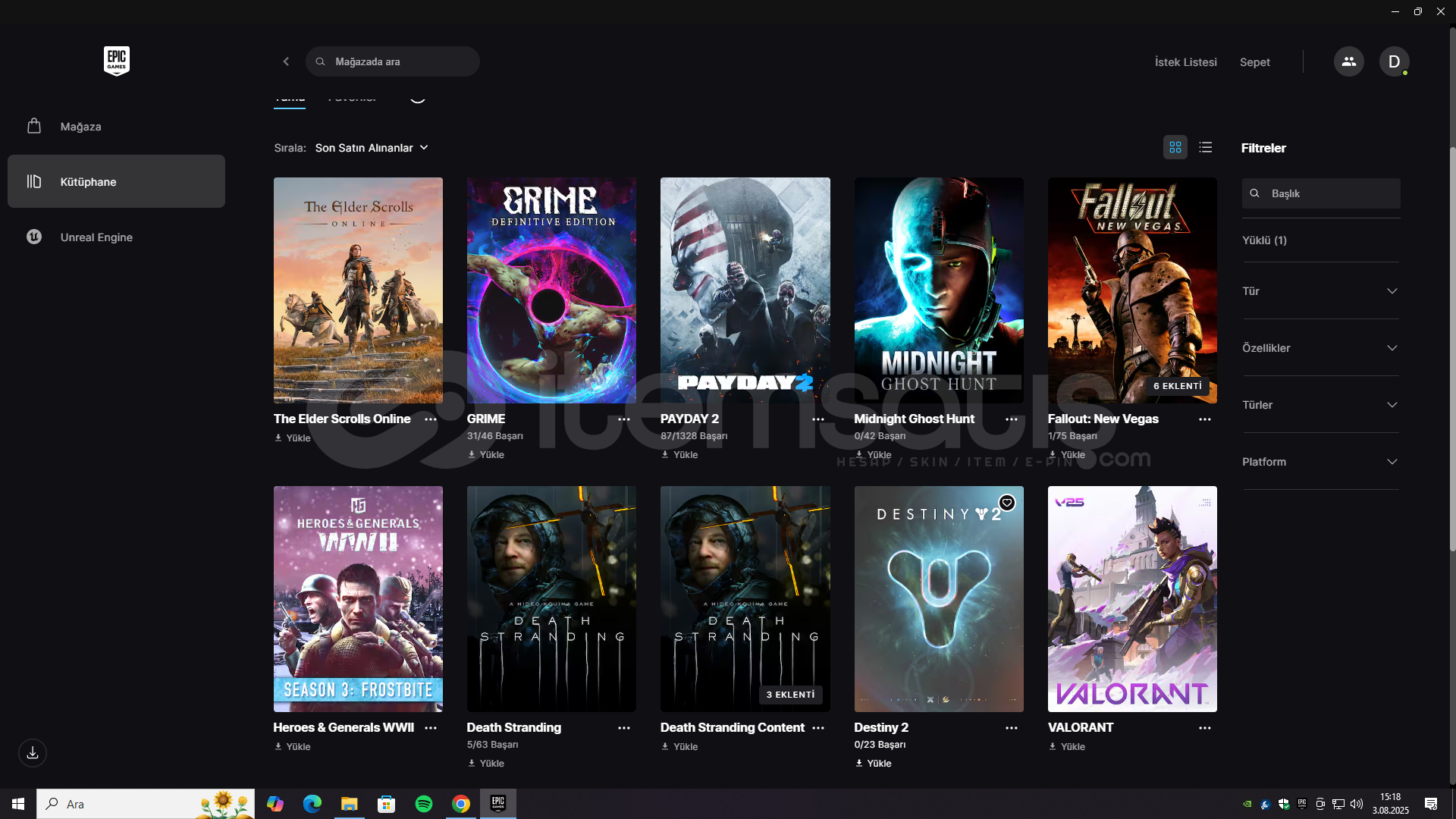The height and width of the screenshot is (819, 1456).
Task: Click Yükle under GRIME
Action: point(486,455)
